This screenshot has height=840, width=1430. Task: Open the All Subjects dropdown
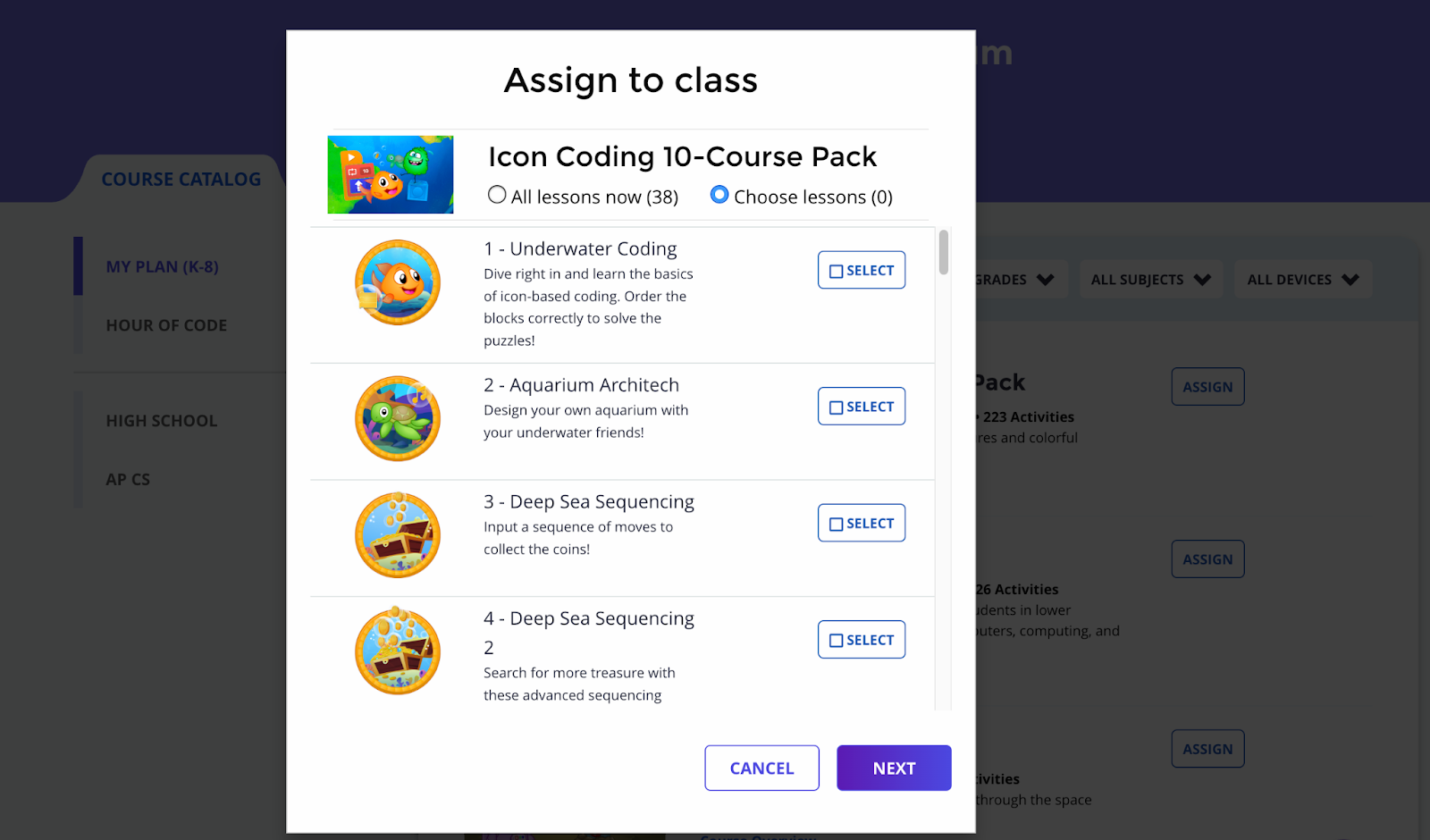pyautogui.click(x=1150, y=280)
